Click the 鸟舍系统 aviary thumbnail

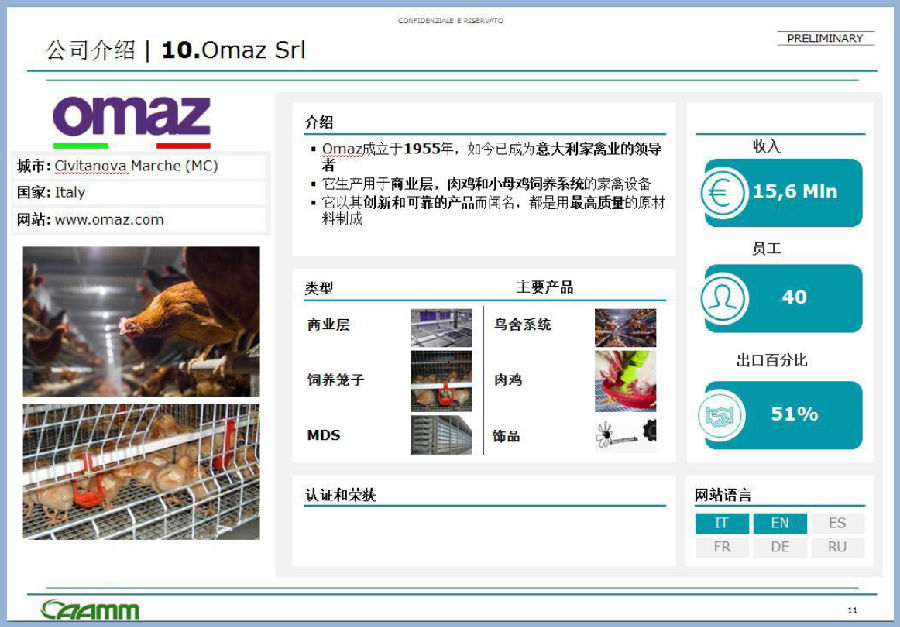[626, 328]
